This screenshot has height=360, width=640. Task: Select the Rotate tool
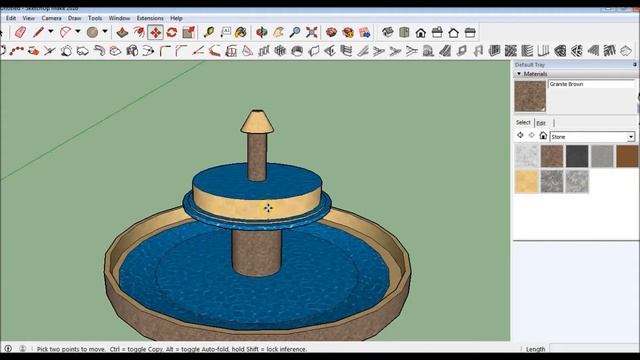tap(171, 32)
